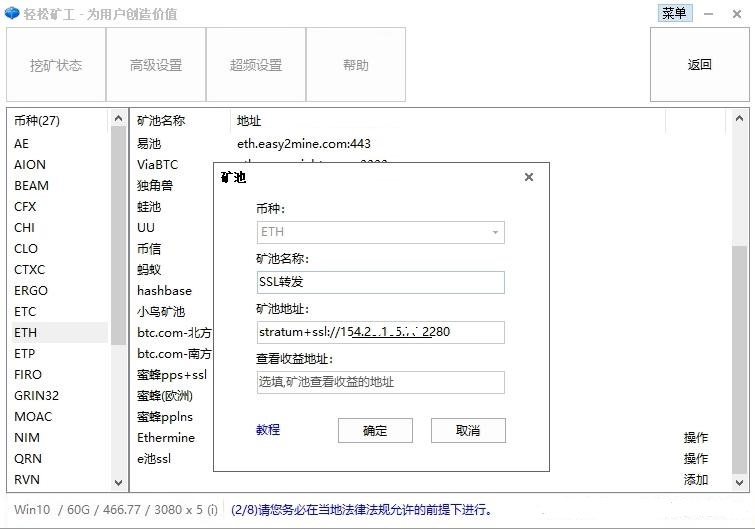This screenshot has width=755, height=529.
Task: Click 操作 link in e池ssl row
Action: coord(696,459)
